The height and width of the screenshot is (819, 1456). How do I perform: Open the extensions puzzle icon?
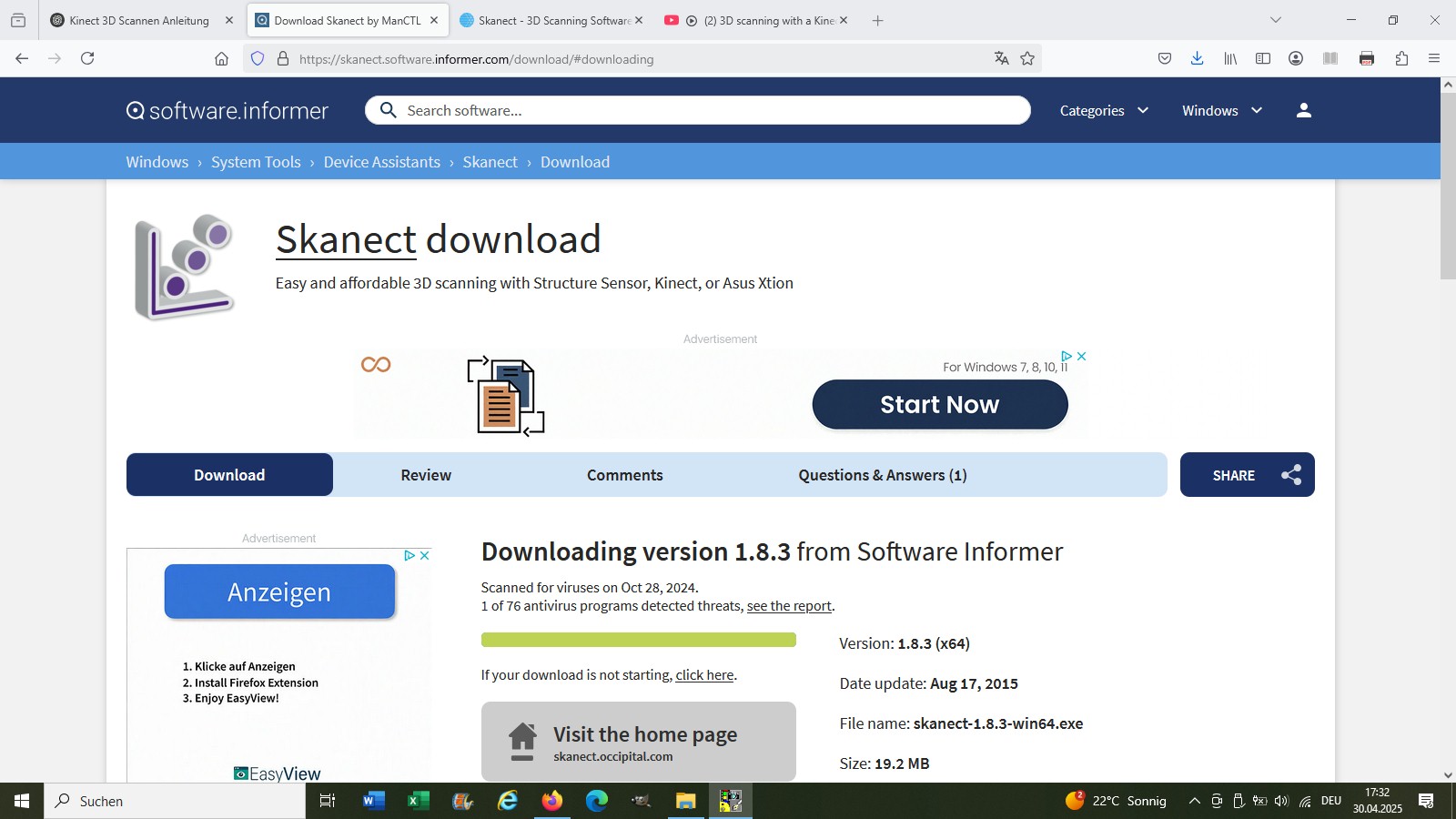coord(1401,58)
